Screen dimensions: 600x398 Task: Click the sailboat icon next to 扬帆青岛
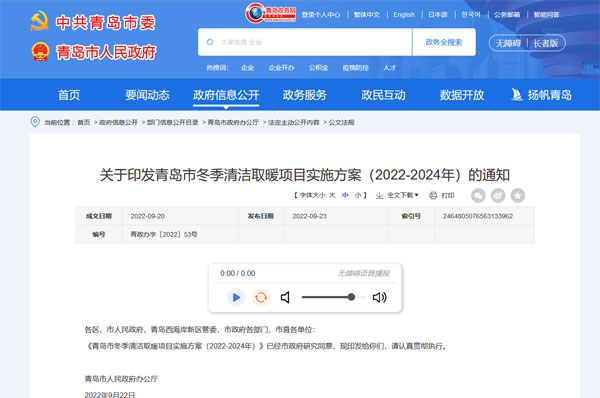click(517, 95)
